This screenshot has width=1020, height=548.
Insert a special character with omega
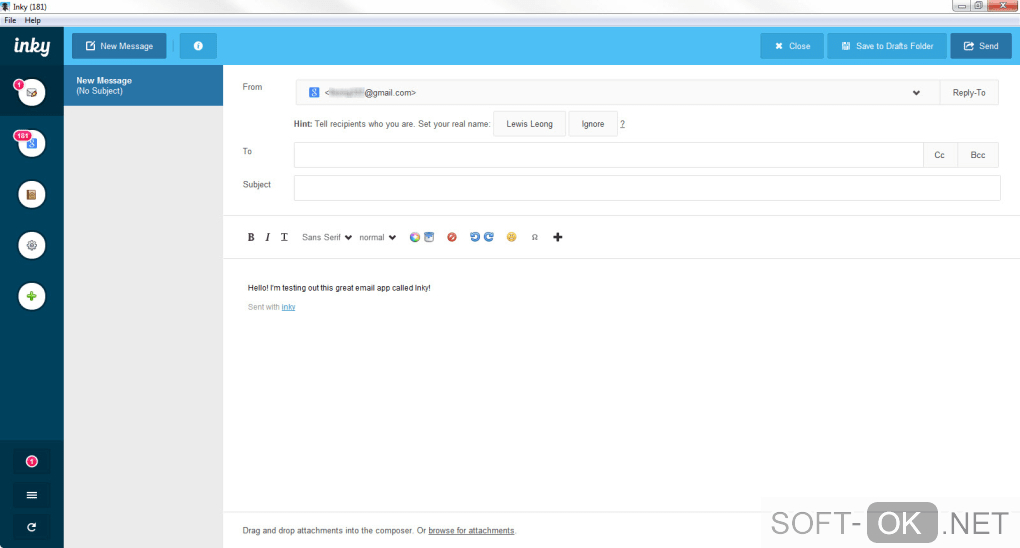[x=535, y=238]
